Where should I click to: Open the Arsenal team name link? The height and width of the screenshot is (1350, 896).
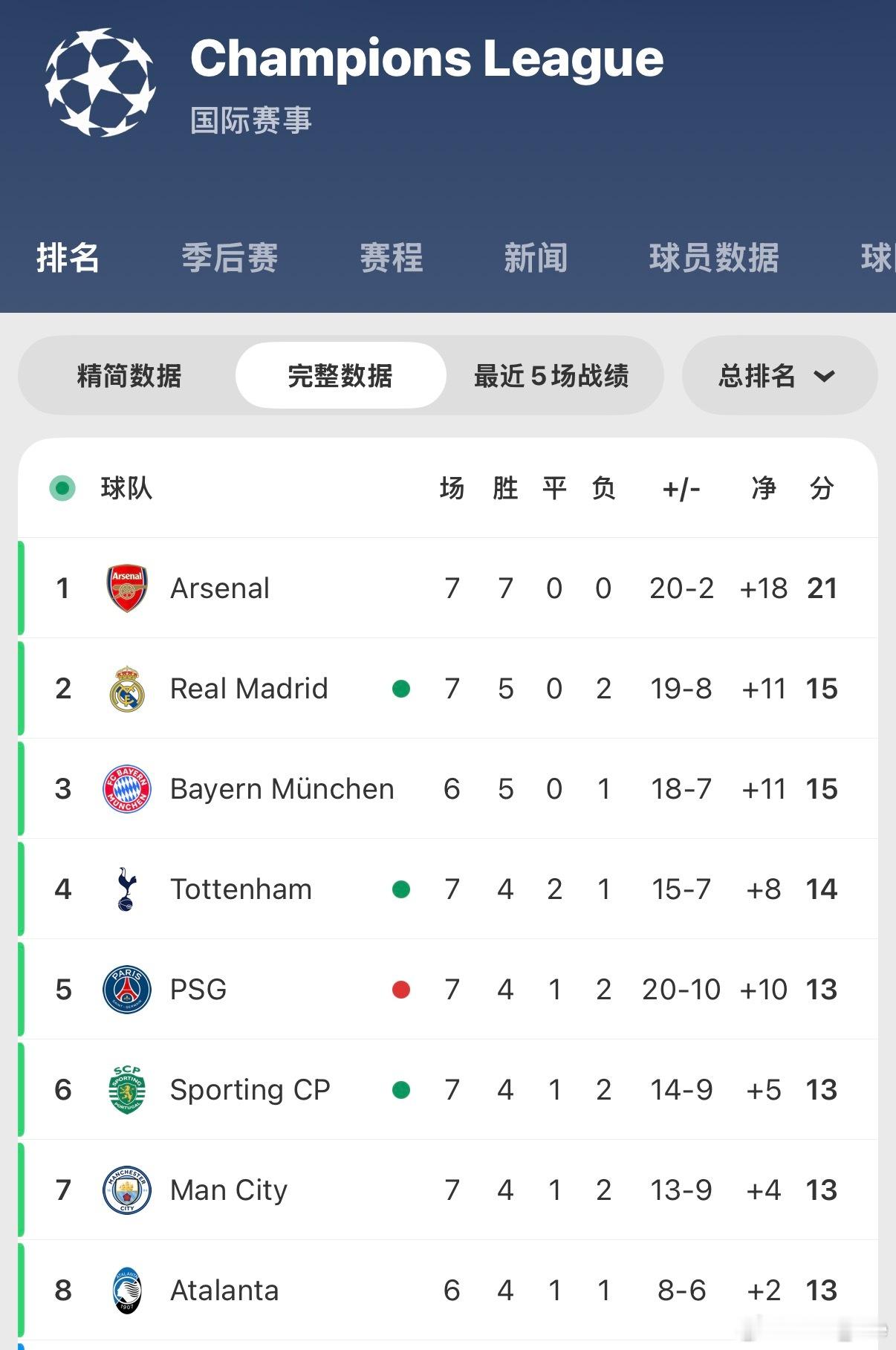(220, 588)
